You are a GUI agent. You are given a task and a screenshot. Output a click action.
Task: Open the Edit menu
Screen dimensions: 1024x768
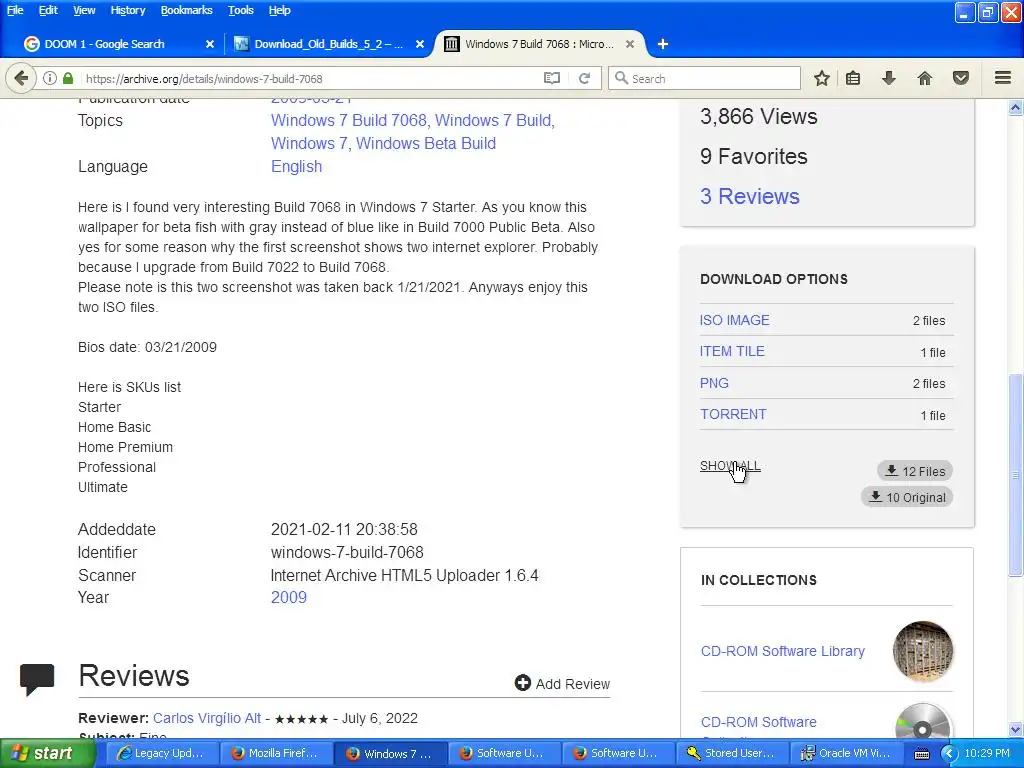pyautogui.click(x=48, y=10)
